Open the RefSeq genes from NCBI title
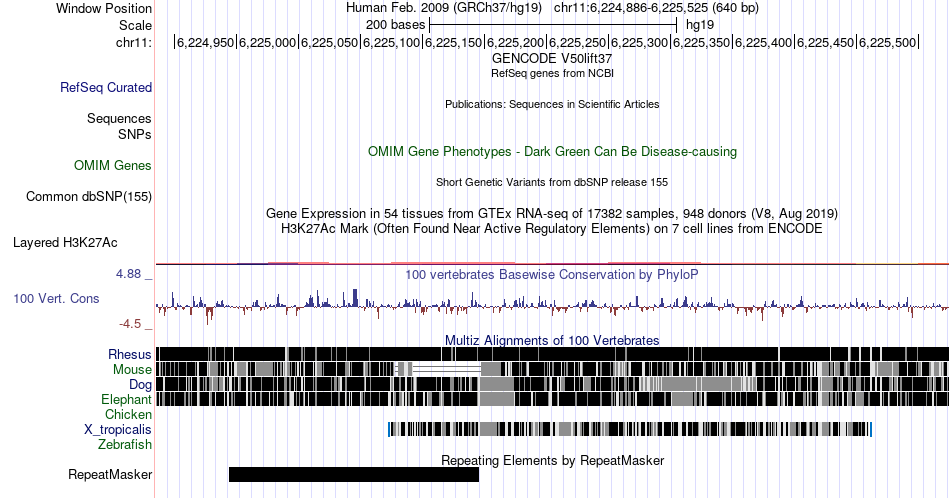 click(x=552, y=73)
